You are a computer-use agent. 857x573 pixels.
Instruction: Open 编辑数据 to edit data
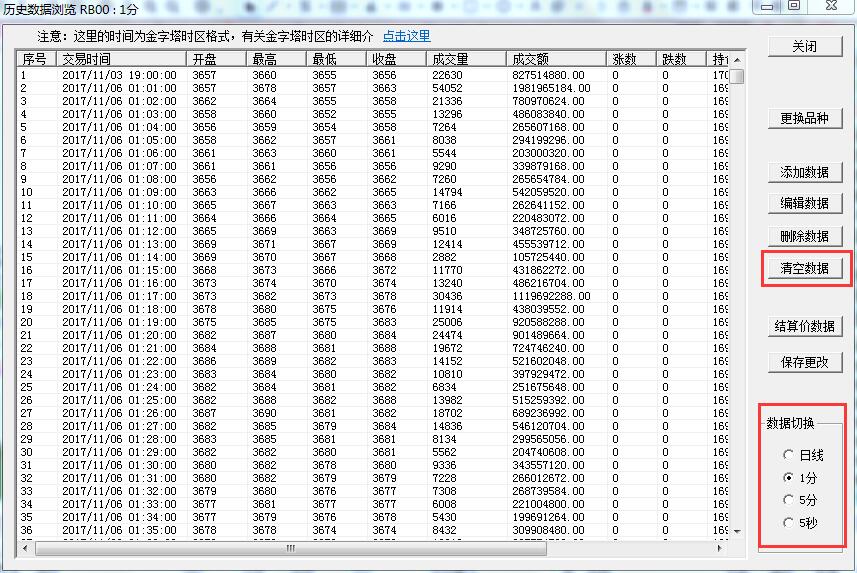point(804,203)
